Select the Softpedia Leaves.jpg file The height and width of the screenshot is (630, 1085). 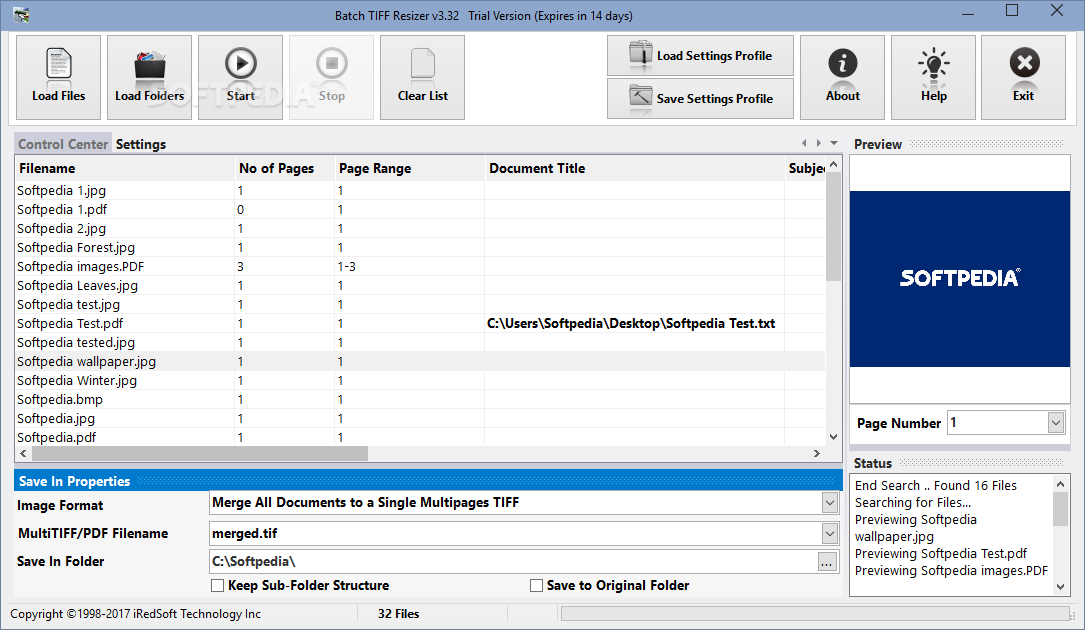(420, 285)
